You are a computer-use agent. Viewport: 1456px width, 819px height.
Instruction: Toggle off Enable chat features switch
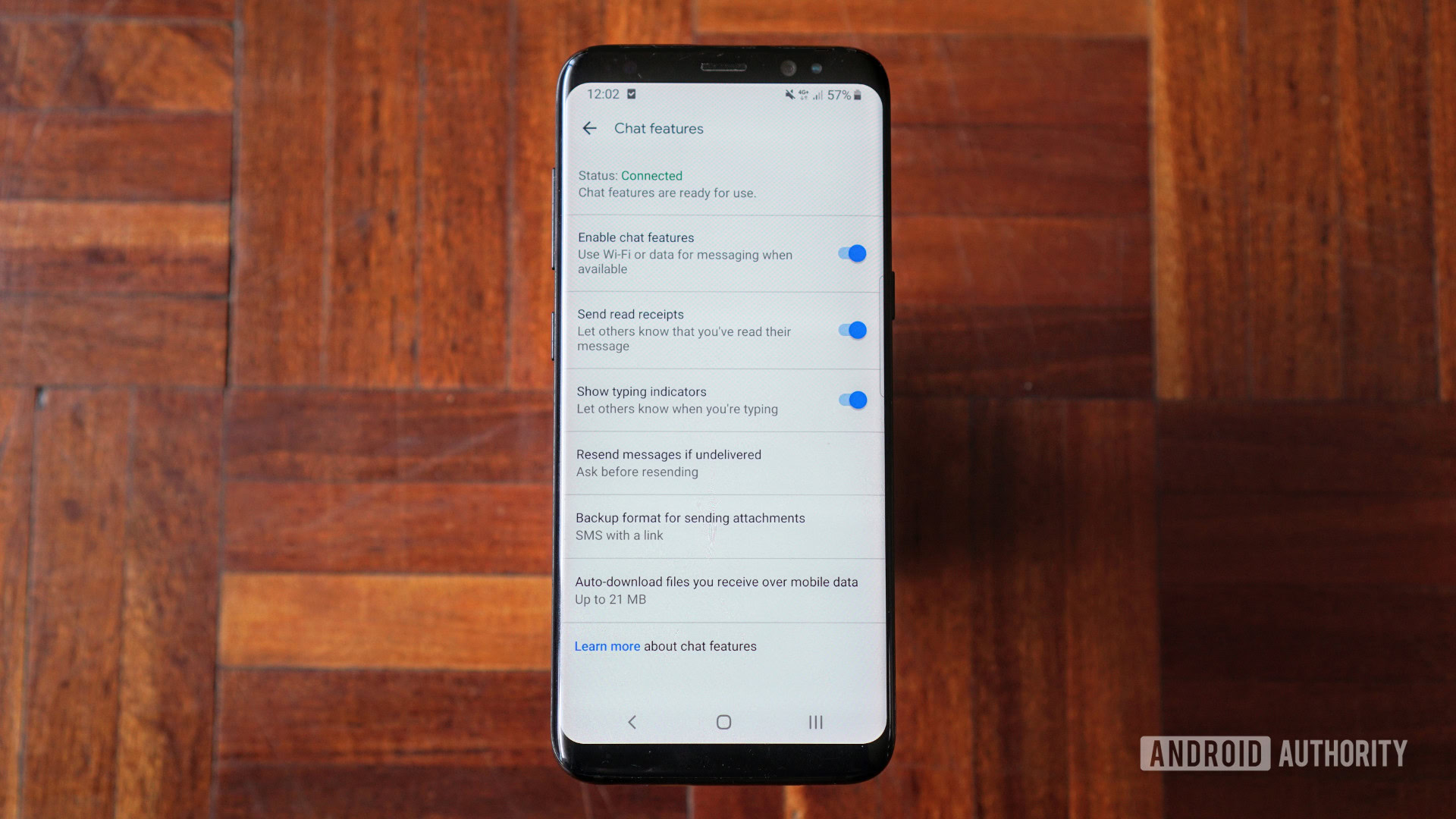849,252
